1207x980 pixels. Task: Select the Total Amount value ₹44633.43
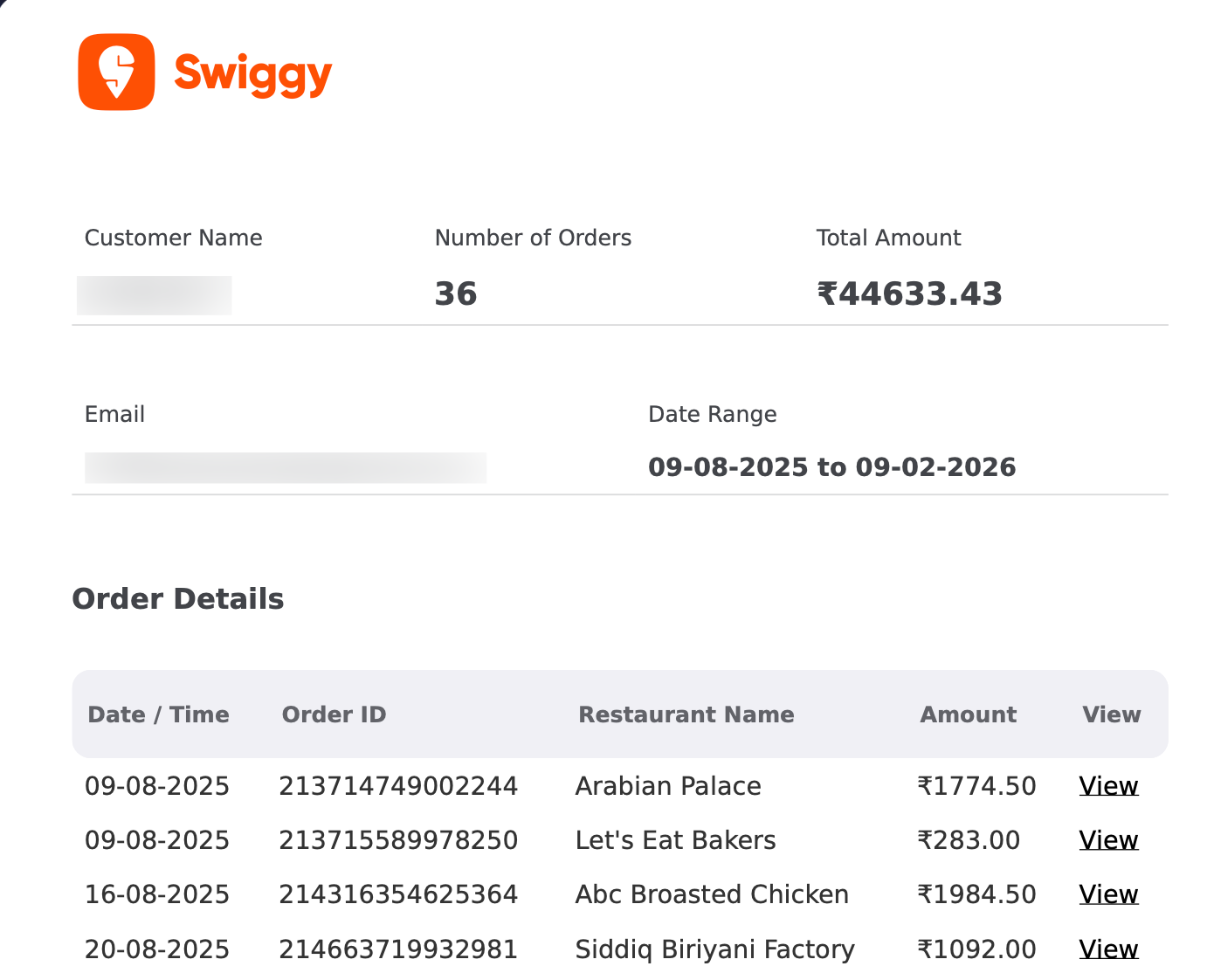[909, 293]
